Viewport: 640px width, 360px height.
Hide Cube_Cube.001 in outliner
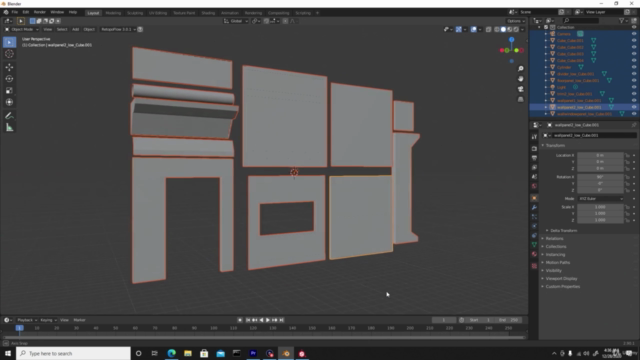(634, 40)
